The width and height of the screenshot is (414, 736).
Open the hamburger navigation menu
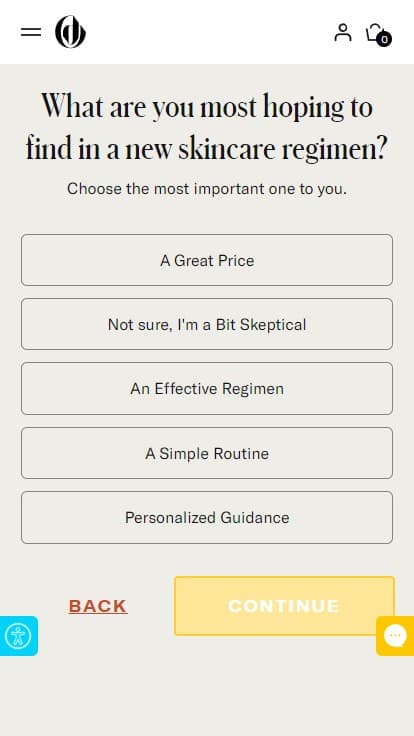pos(31,32)
